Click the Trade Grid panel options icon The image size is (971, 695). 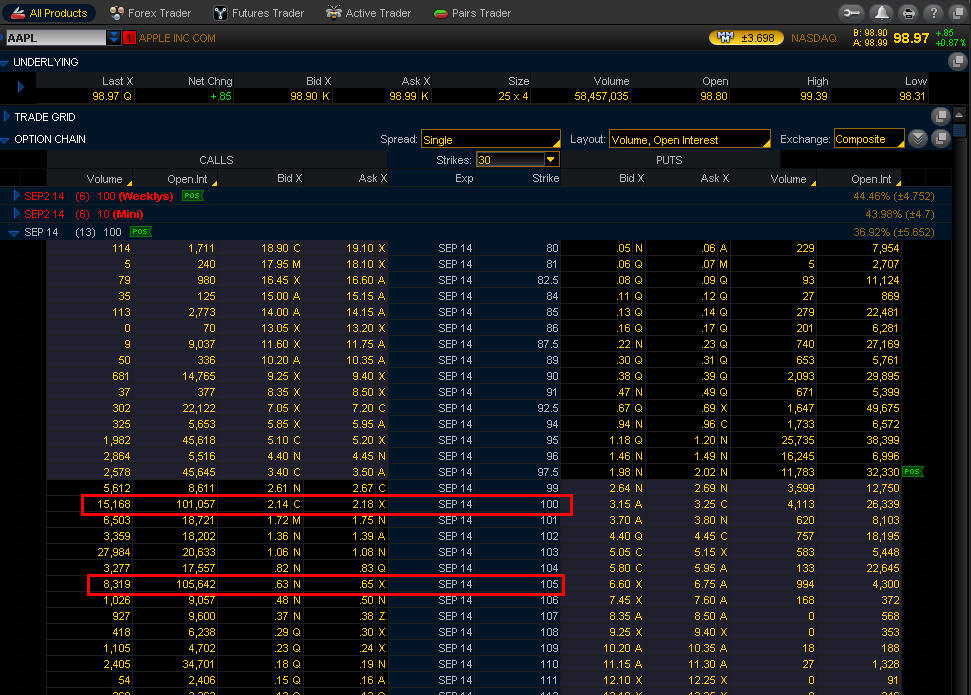pos(940,117)
